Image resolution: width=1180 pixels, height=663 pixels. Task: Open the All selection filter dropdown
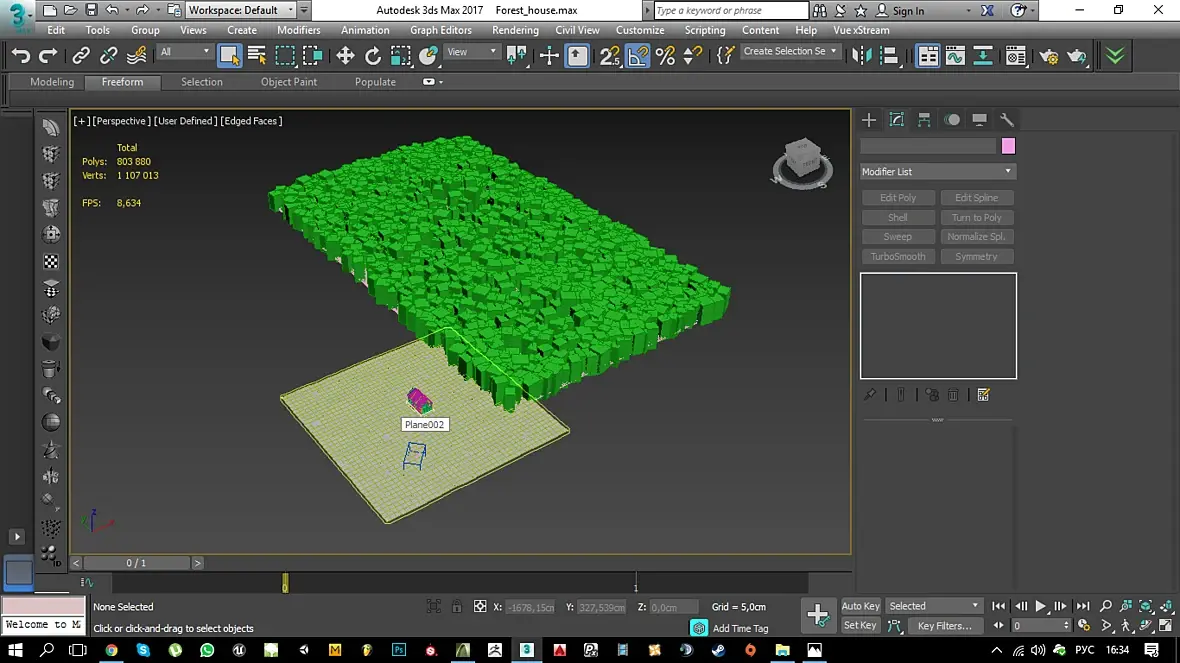click(185, 52)
